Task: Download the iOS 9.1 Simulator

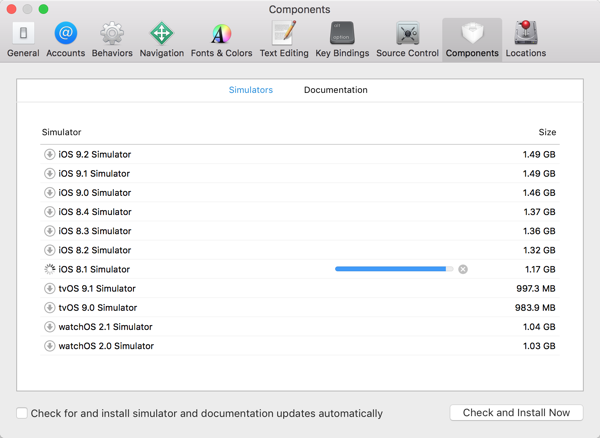Action: pos(49,173)
